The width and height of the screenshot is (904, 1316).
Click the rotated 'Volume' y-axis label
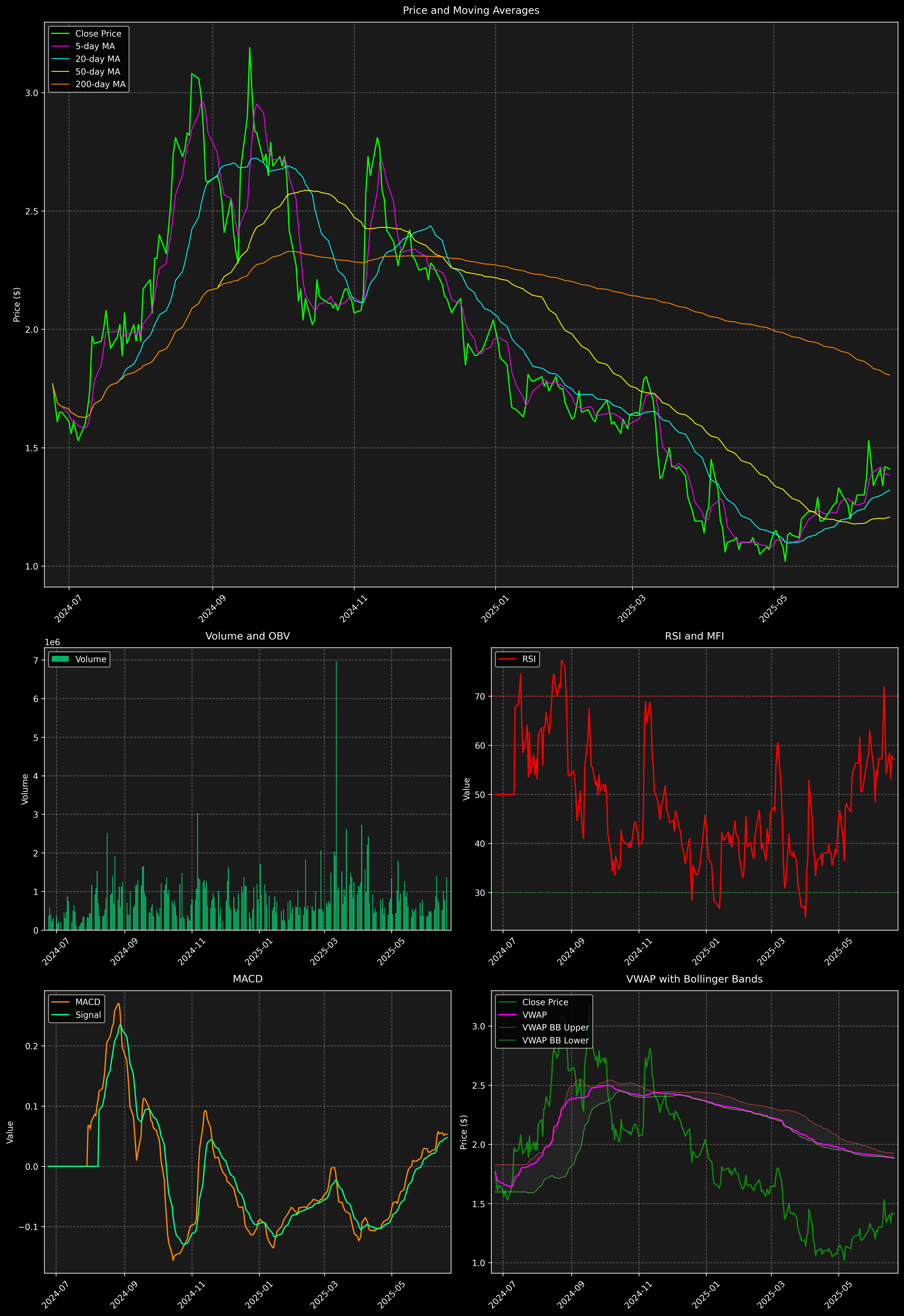click(x=25, y=789)
